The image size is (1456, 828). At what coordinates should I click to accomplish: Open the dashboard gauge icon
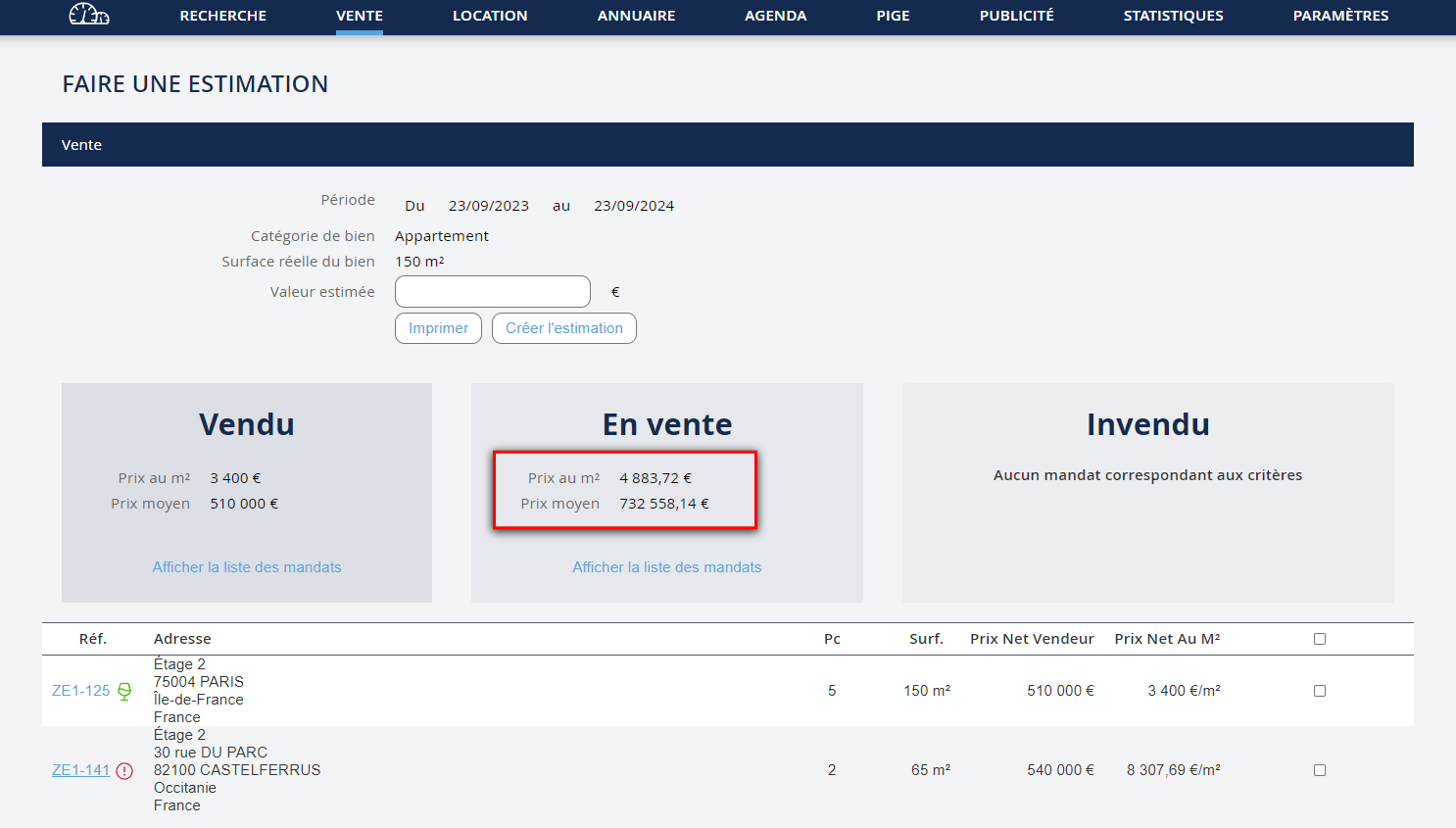tap(88, 15)
